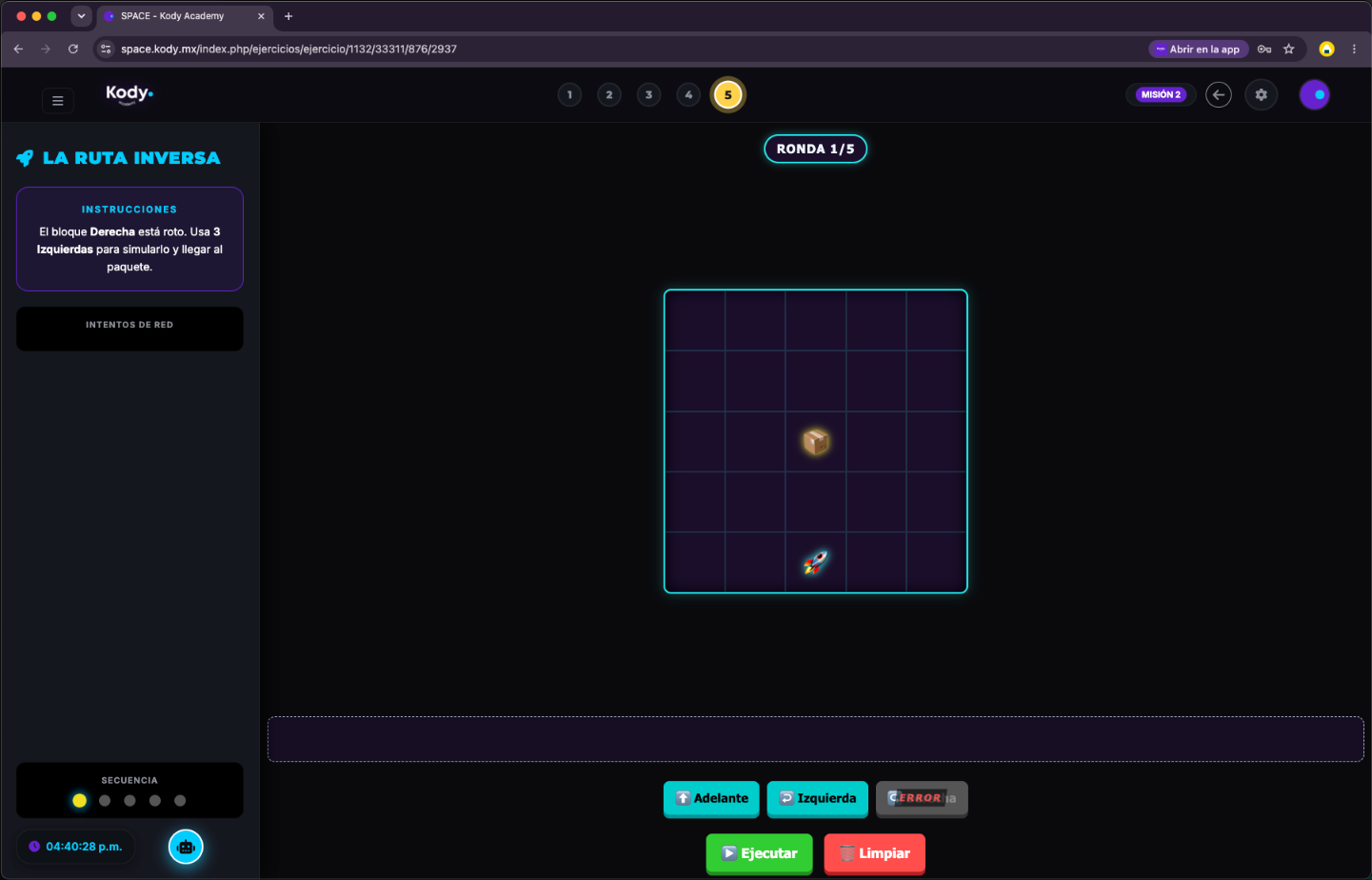
Task: Close the SPACE - Kody Academy tab
Action: (x=261, y=16)
